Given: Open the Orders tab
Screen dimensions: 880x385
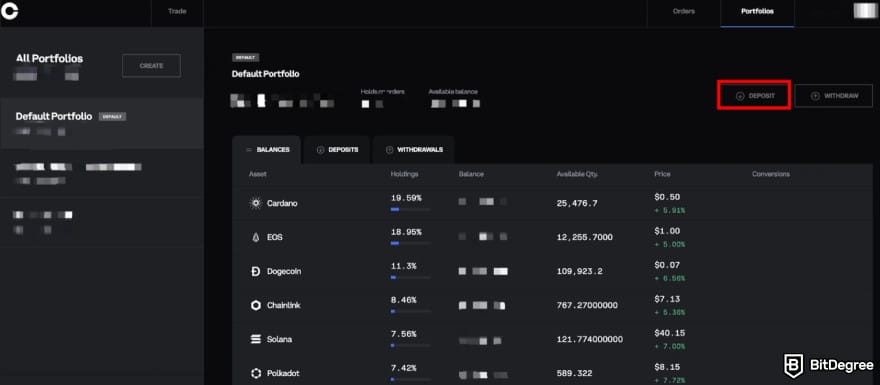Looking at the screenshot, I should pos(684,11).
